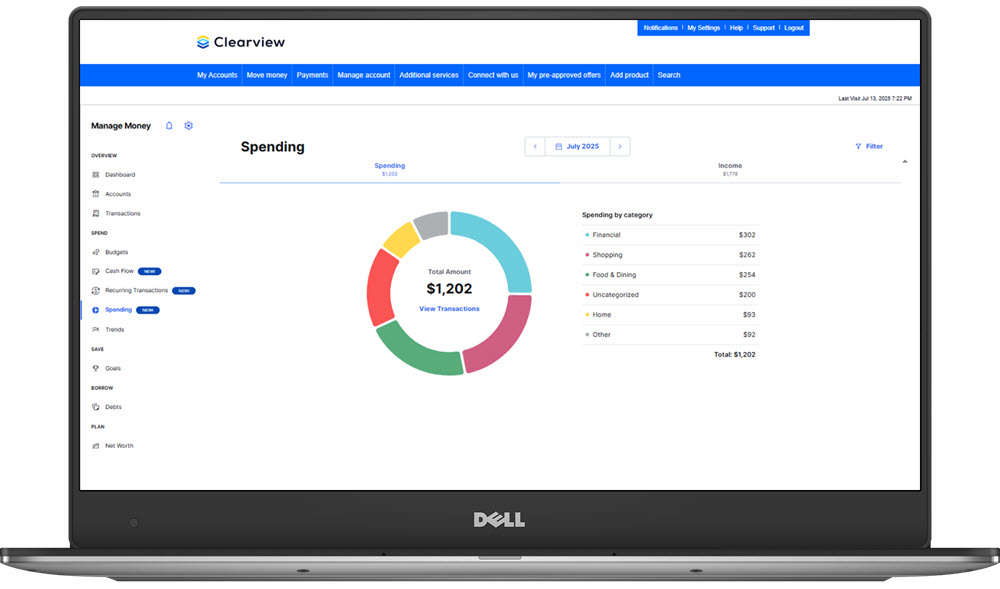
Task: Select the teal Financial category color dot
Action: pos(588,234)
